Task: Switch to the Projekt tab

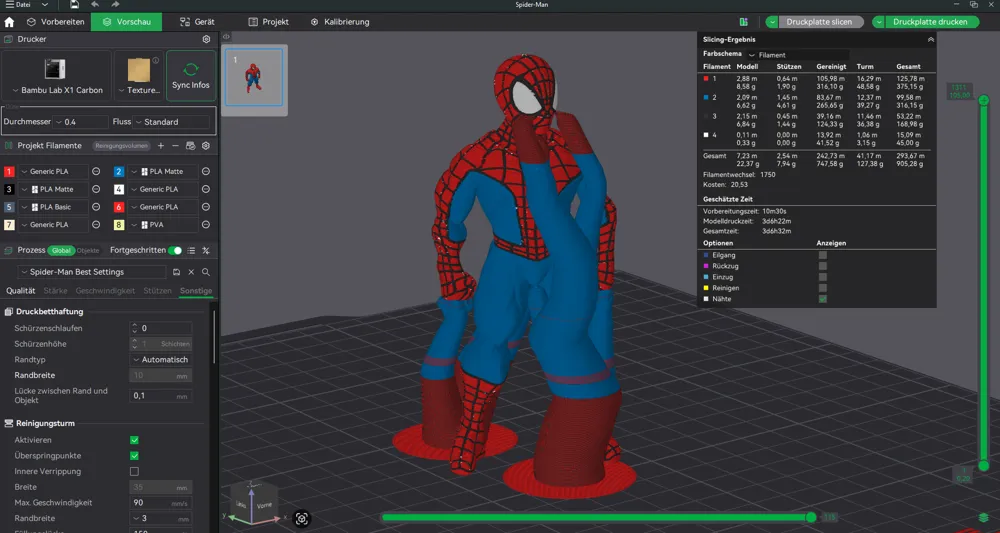Action: pyautogui.click(x=268, y=22)
